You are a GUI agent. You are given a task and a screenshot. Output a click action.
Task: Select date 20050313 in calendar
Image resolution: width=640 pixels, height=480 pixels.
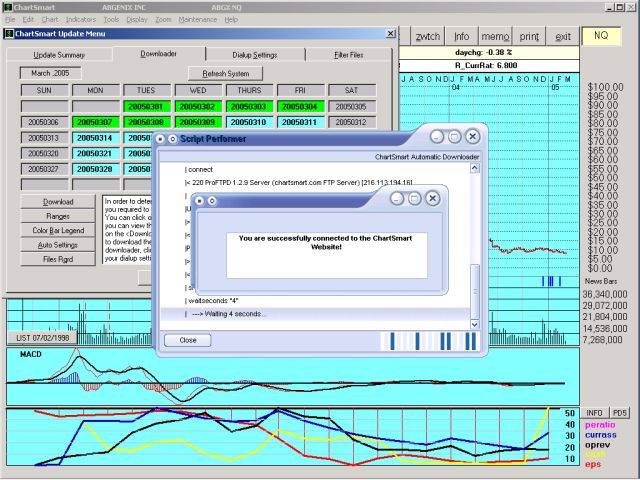43,138
